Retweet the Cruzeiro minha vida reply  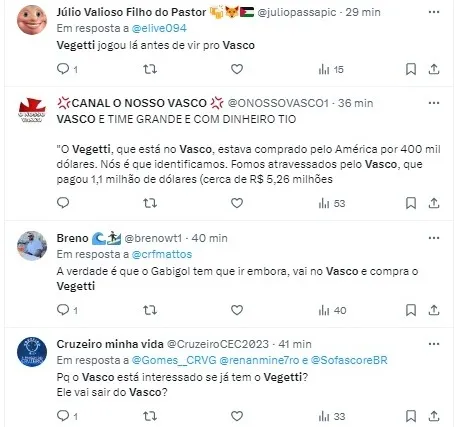pos(150,416)
